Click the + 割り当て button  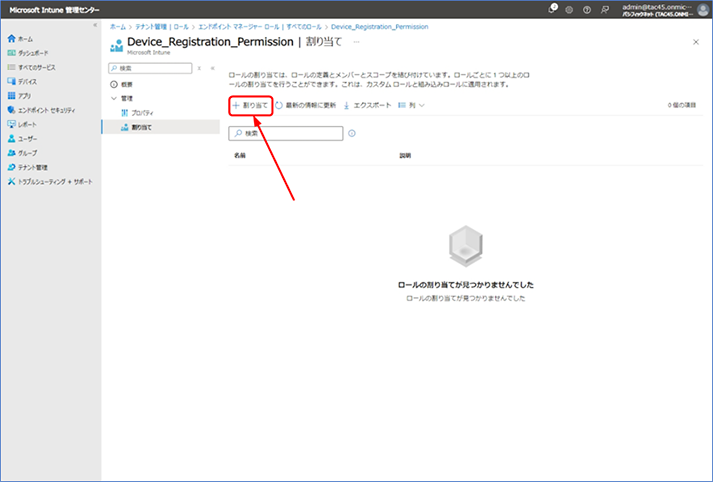pos(251,105)
